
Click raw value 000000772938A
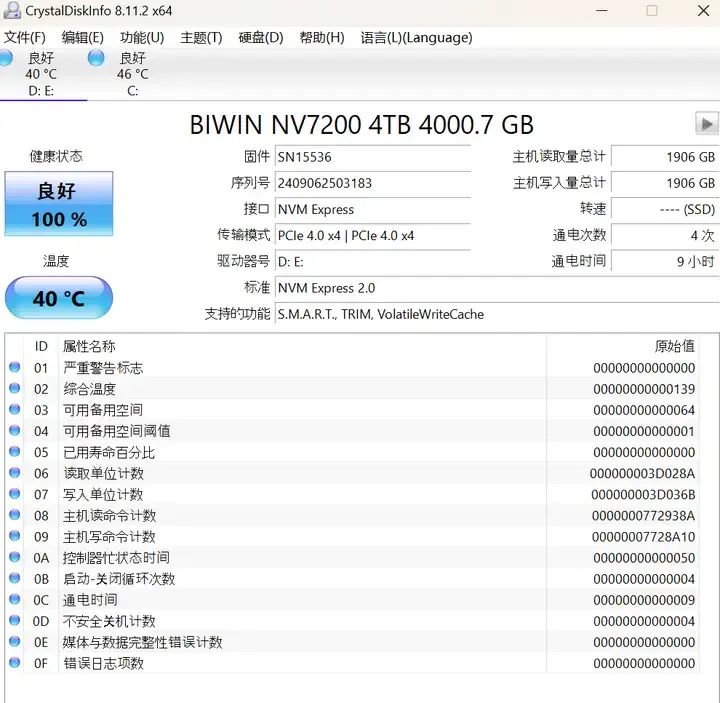643,516
